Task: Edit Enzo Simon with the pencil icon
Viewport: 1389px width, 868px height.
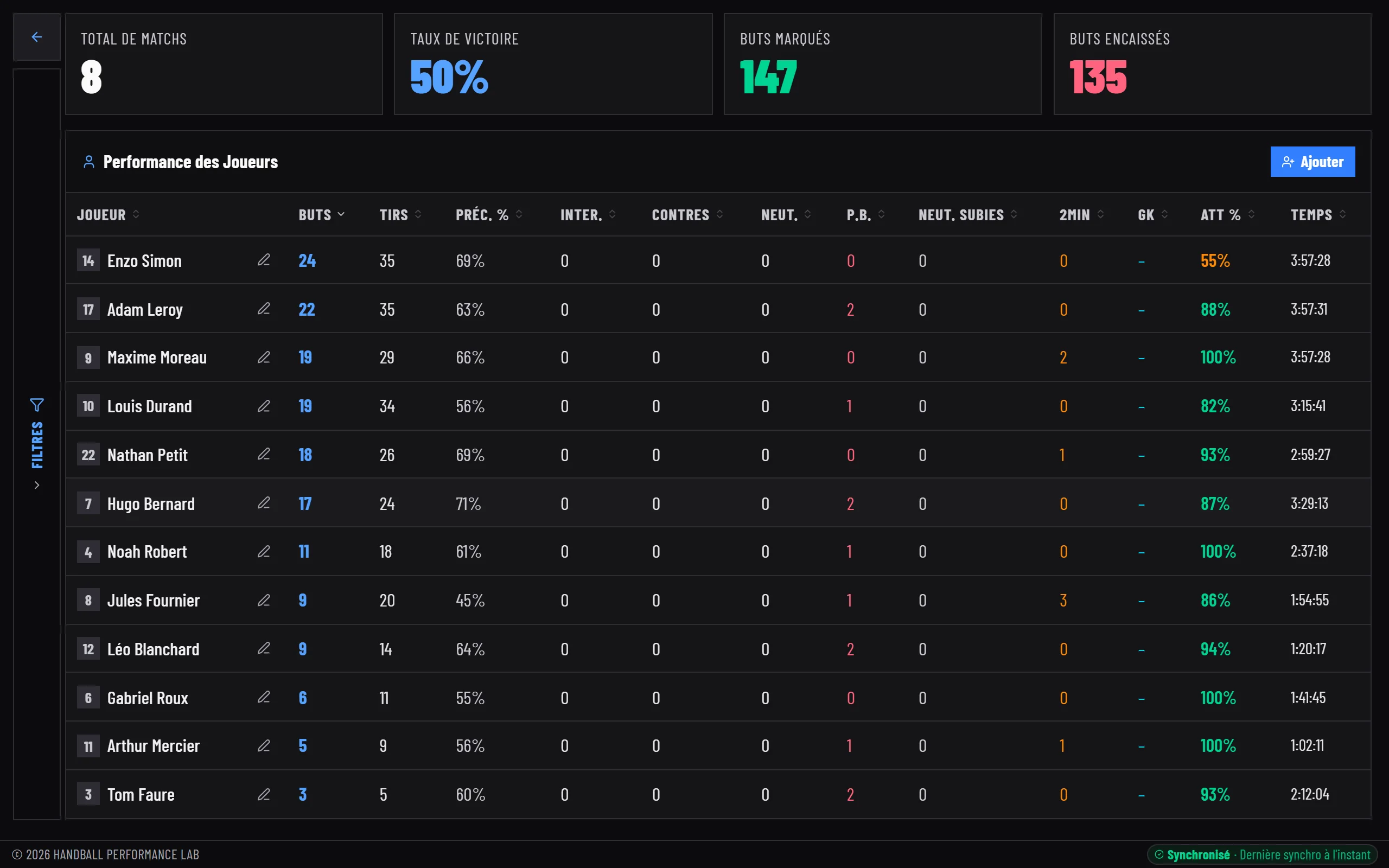Action: pos(264,260)
